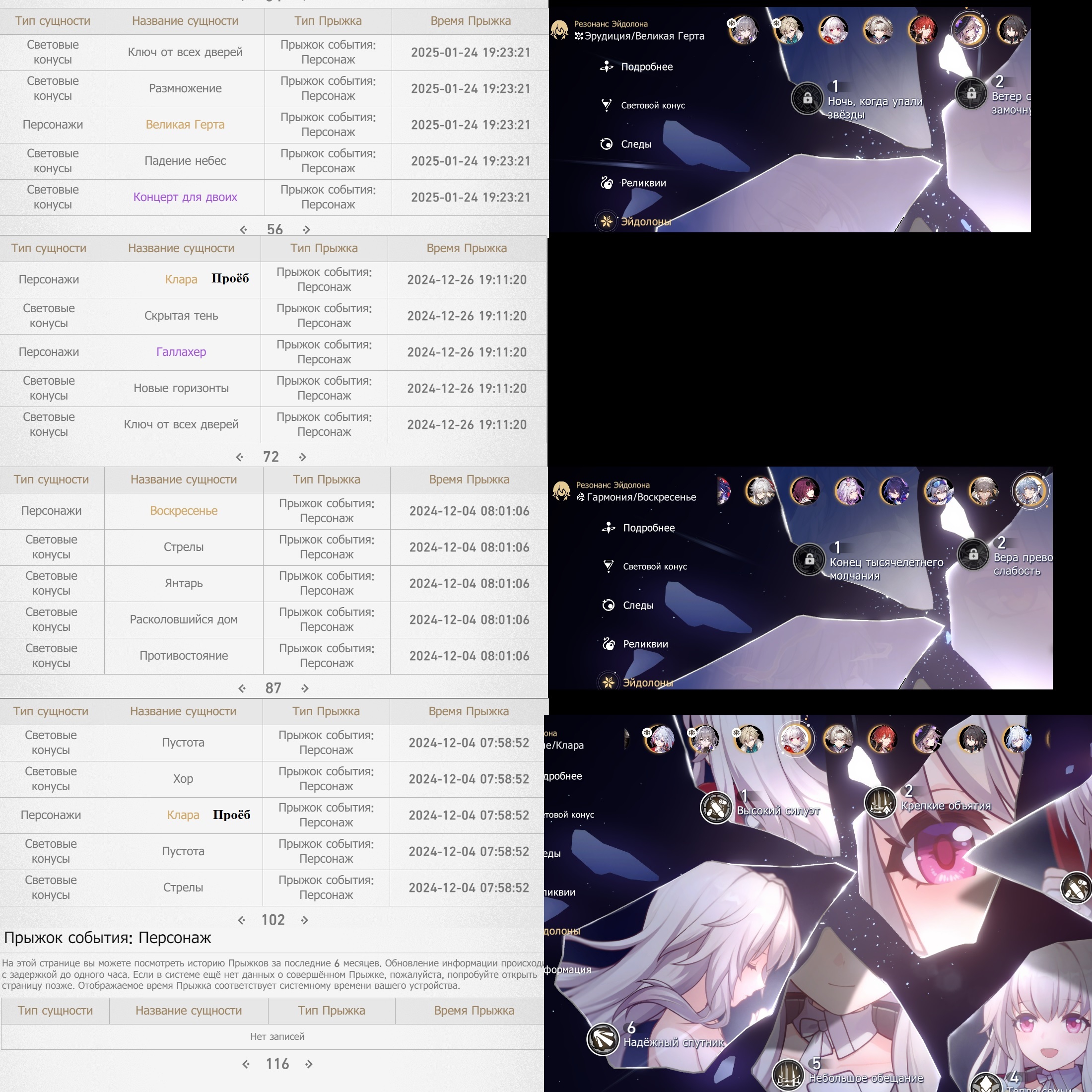Select Topaz avatar in Clara panel
This screenshot has height=1092, width=1092.
pos(659,739)
